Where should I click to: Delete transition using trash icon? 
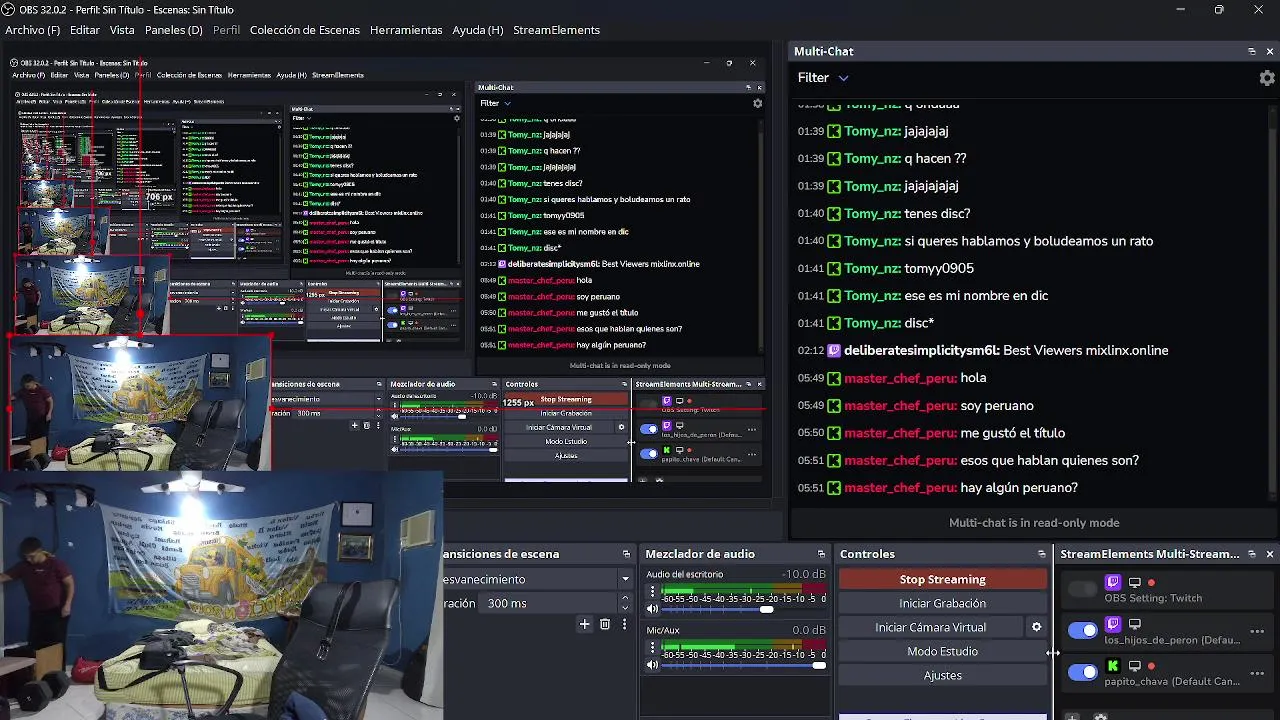click(605, 624)
